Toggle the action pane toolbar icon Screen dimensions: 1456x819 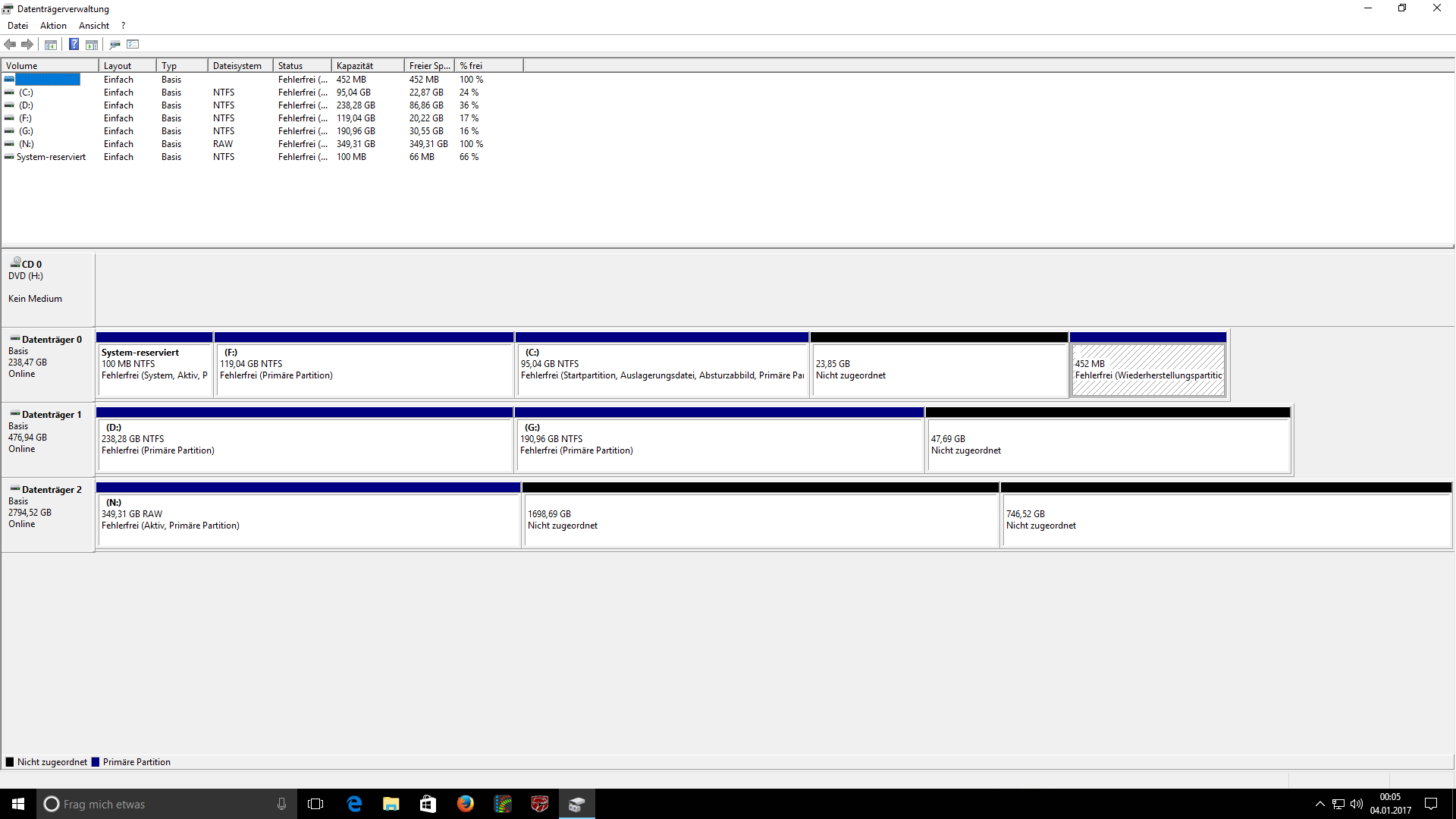[x=92, y=44]
